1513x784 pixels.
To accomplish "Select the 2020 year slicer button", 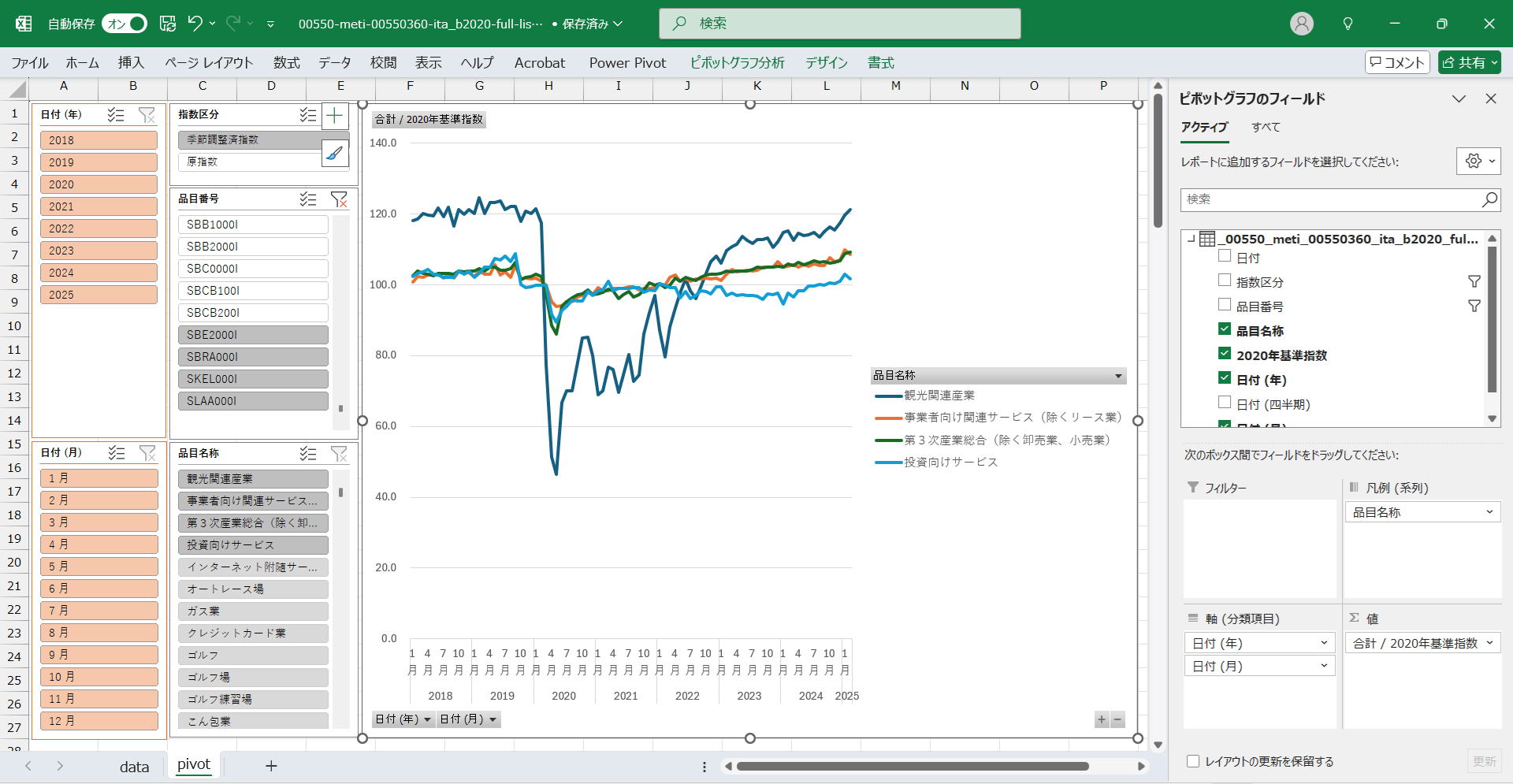I will 99,184.
